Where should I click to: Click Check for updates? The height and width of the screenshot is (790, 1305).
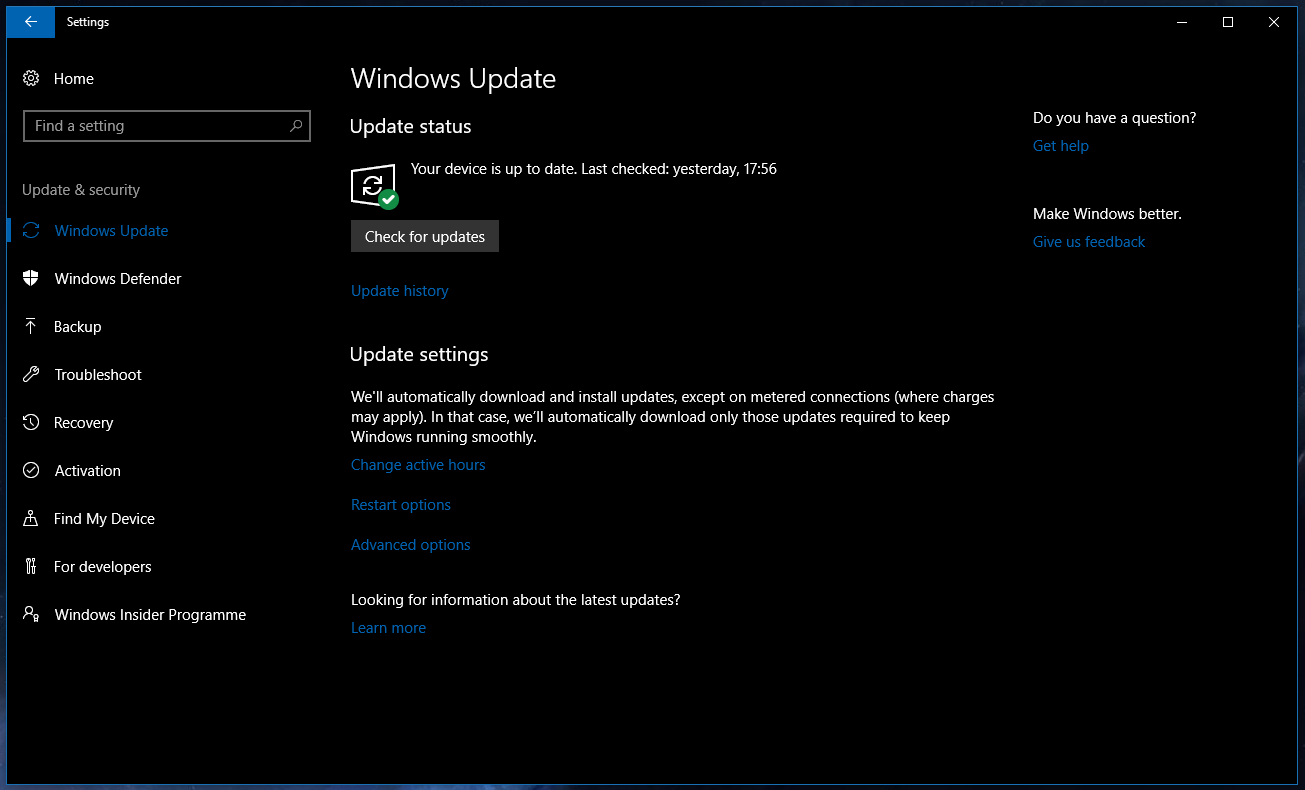coord(424,236)
